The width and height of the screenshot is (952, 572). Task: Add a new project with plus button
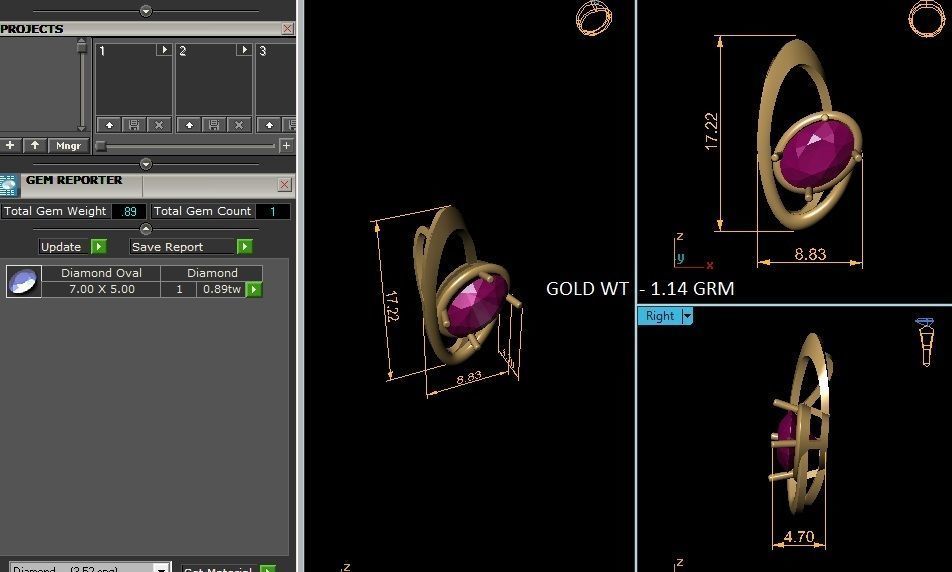point(10,145)
